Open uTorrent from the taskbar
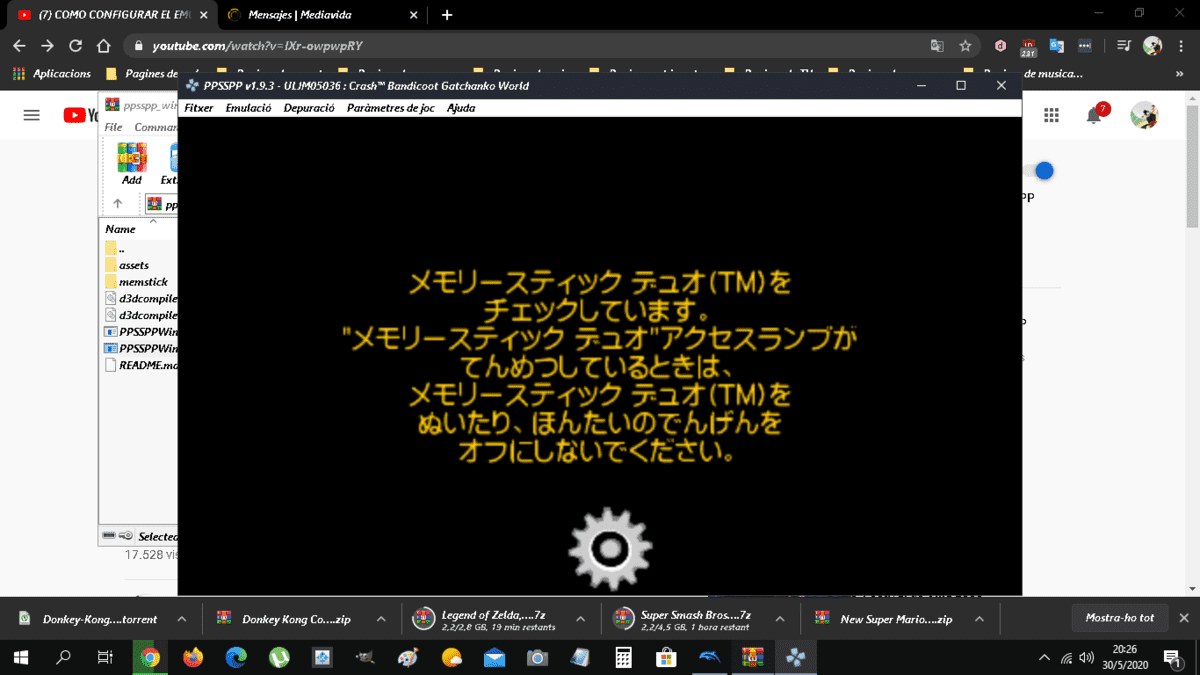The height and width of the screenshot is (675, 1200). tap(279, 657)
